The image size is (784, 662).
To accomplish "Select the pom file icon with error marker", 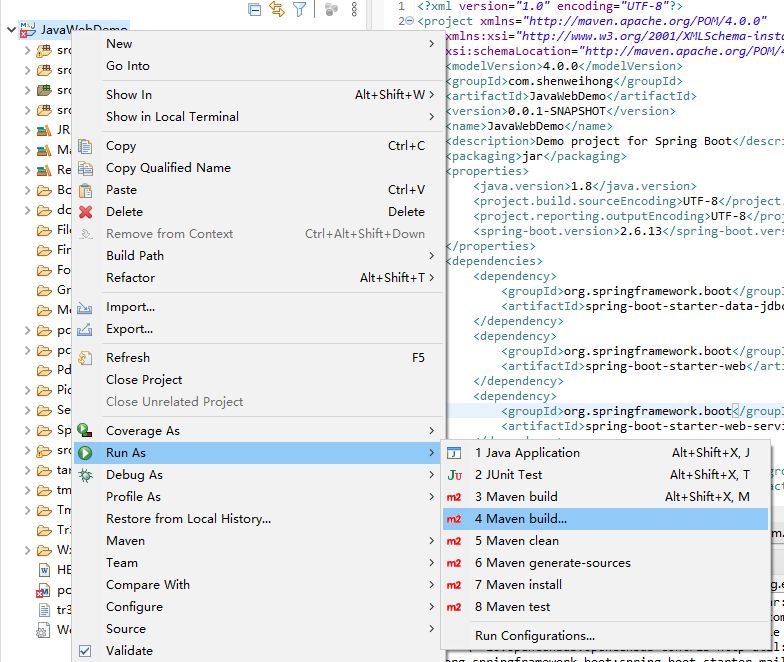I will (44, 590).
